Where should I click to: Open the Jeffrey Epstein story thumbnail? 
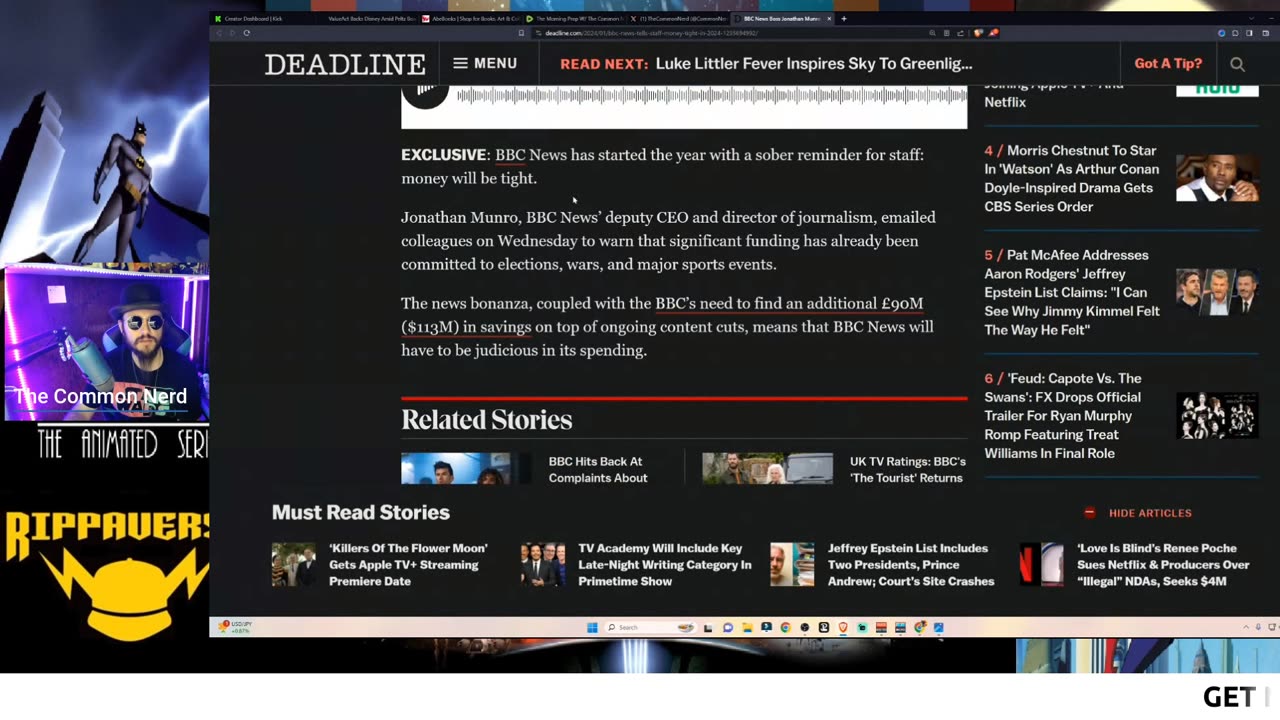[x=792, y=564]
